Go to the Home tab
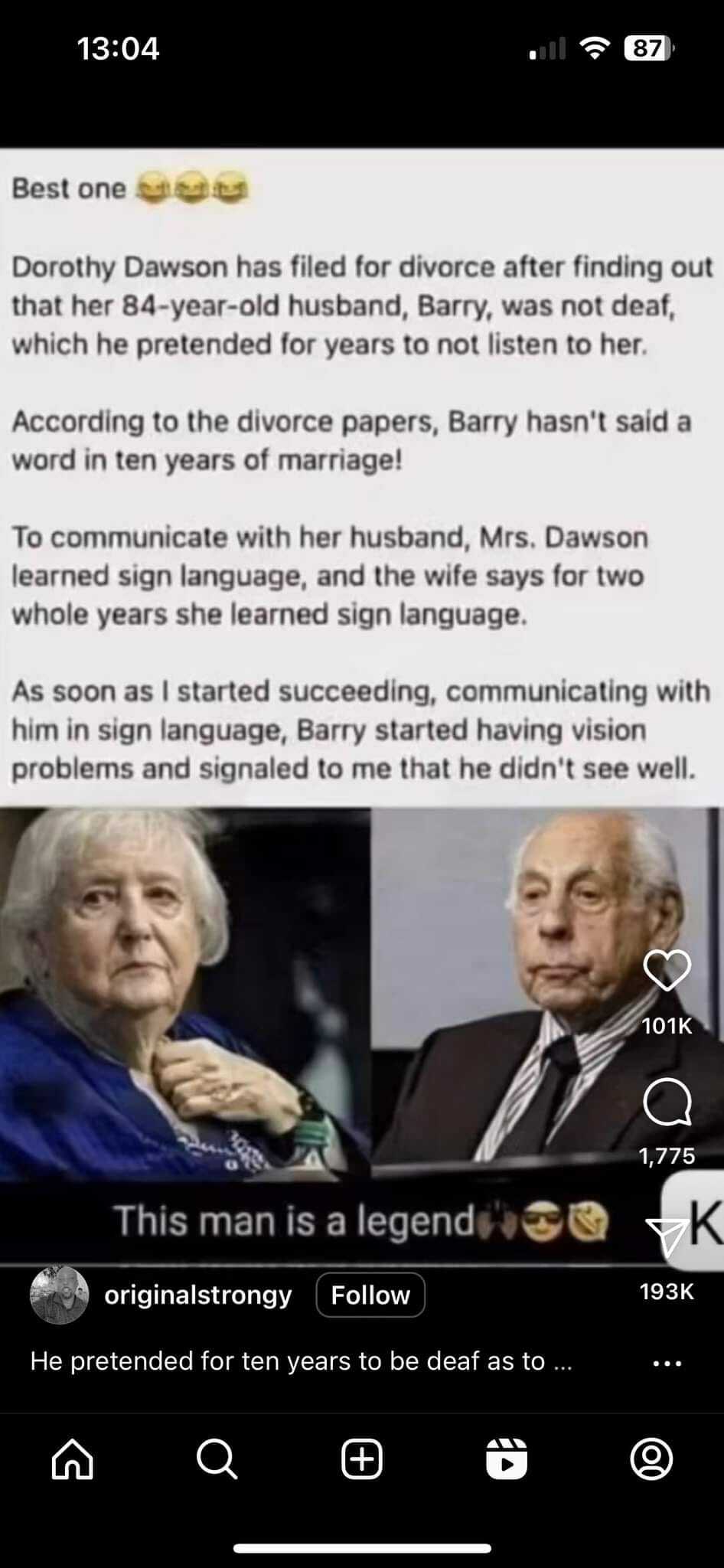724x1568 pixels. [73, 1459]
